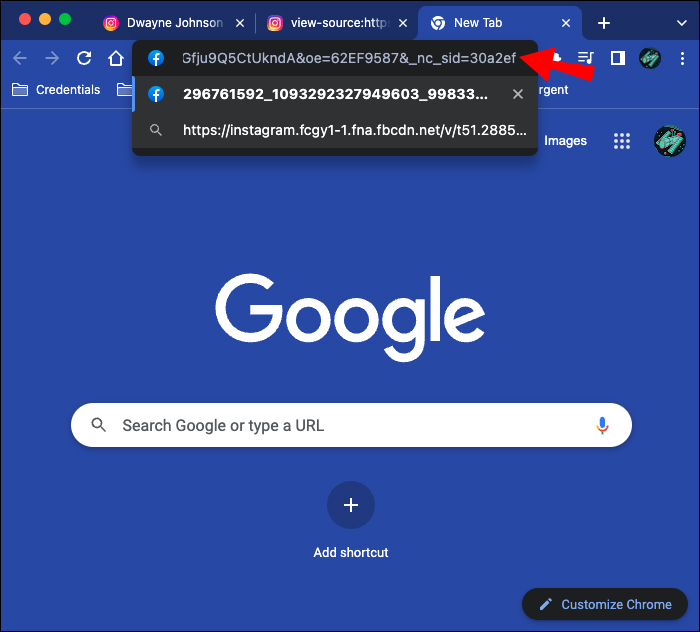
Task: Select the instagram.fcgy1-1 search suggestion
Action: pos(335,130)
